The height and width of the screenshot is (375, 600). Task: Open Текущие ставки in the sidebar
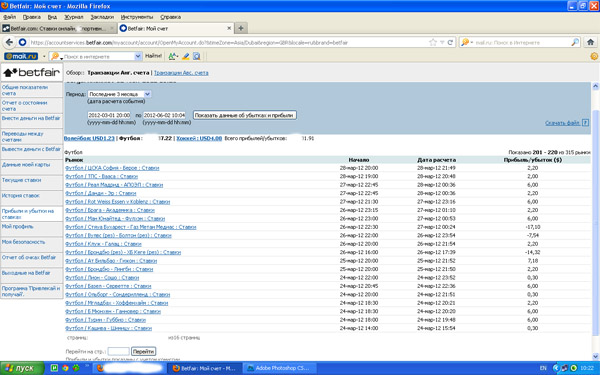[21, 180]
